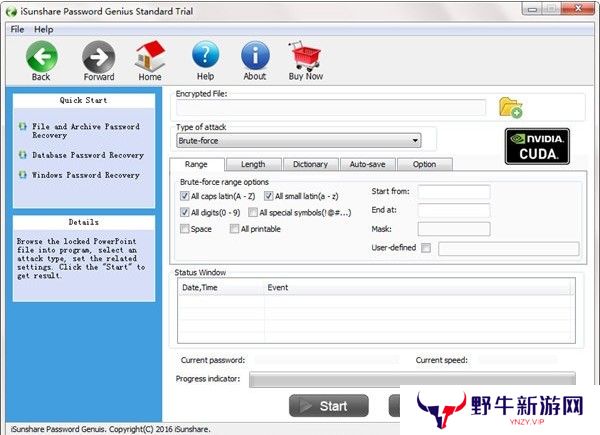
Task: Click the Current password label
Action: (x=213, y=360)
